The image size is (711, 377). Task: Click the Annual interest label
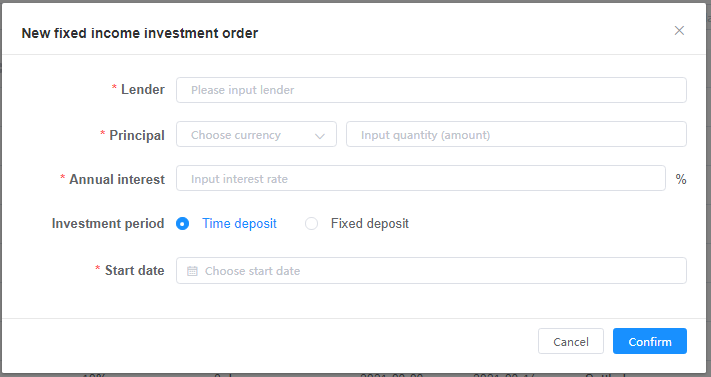pos(117,179)
